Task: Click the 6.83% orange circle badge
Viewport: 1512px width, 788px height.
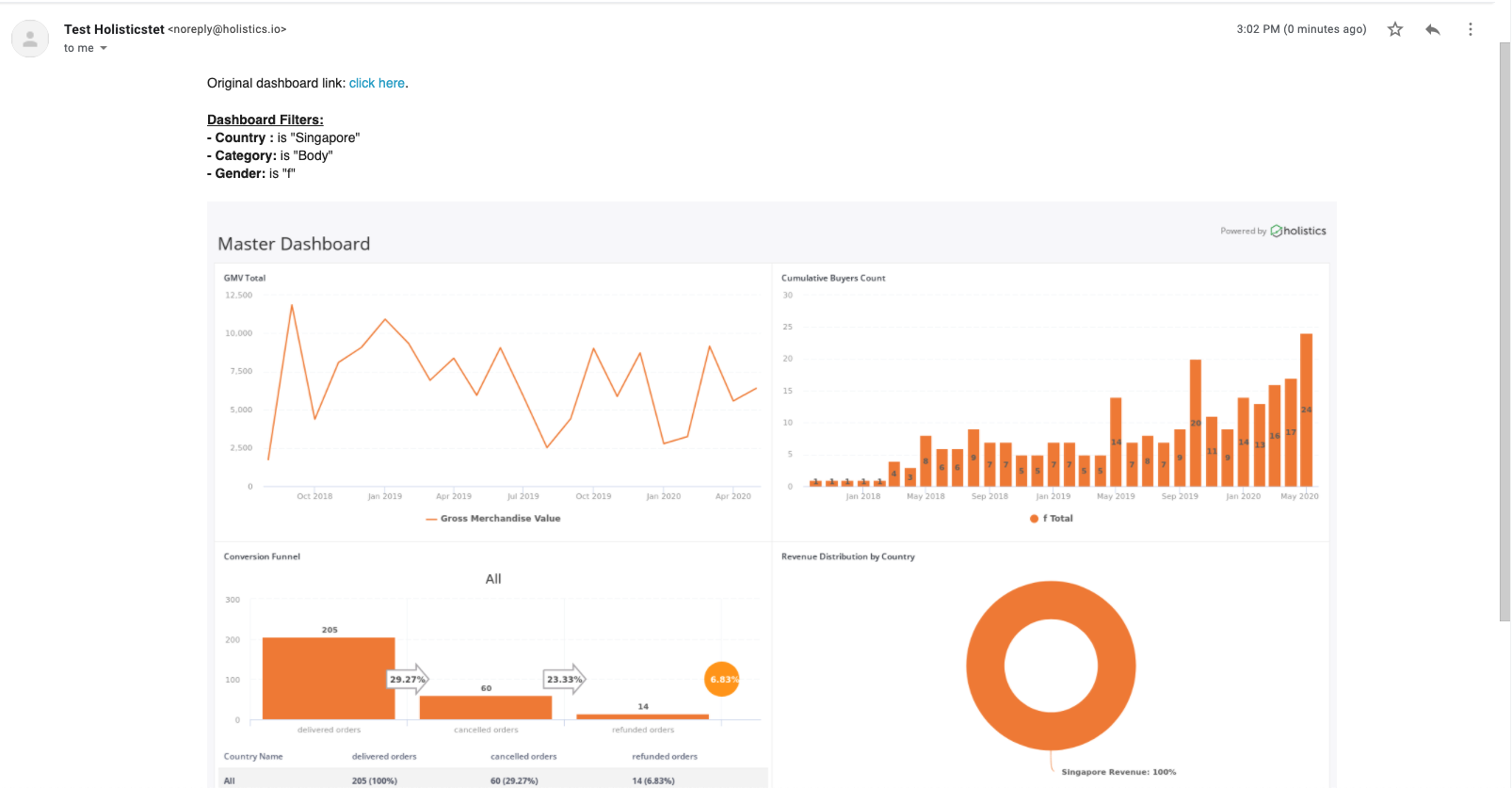Action: [x=722, y=679]
